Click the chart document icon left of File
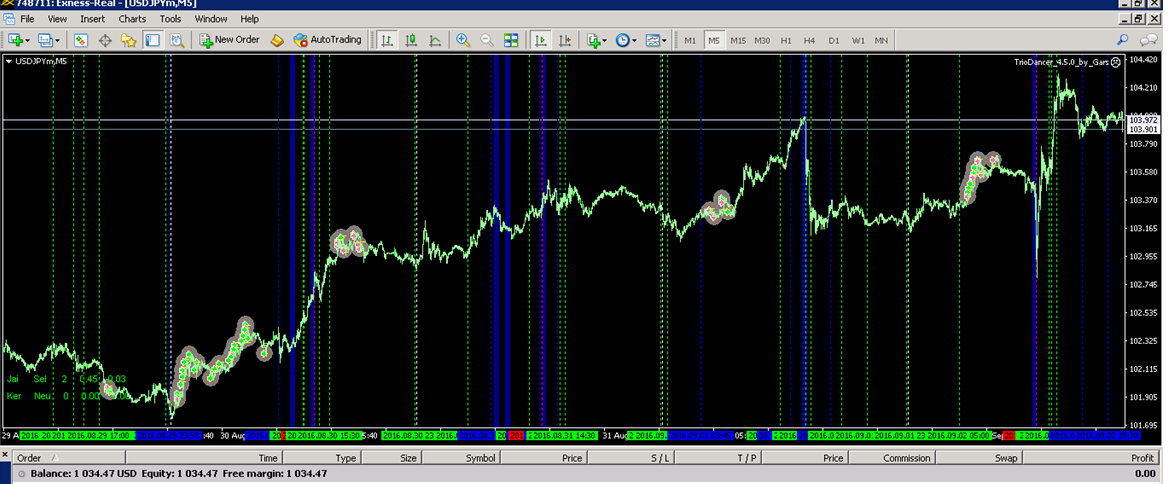The height and width of the screenshot is (484, 1169). pyautogui.click(x=8, y=19)
